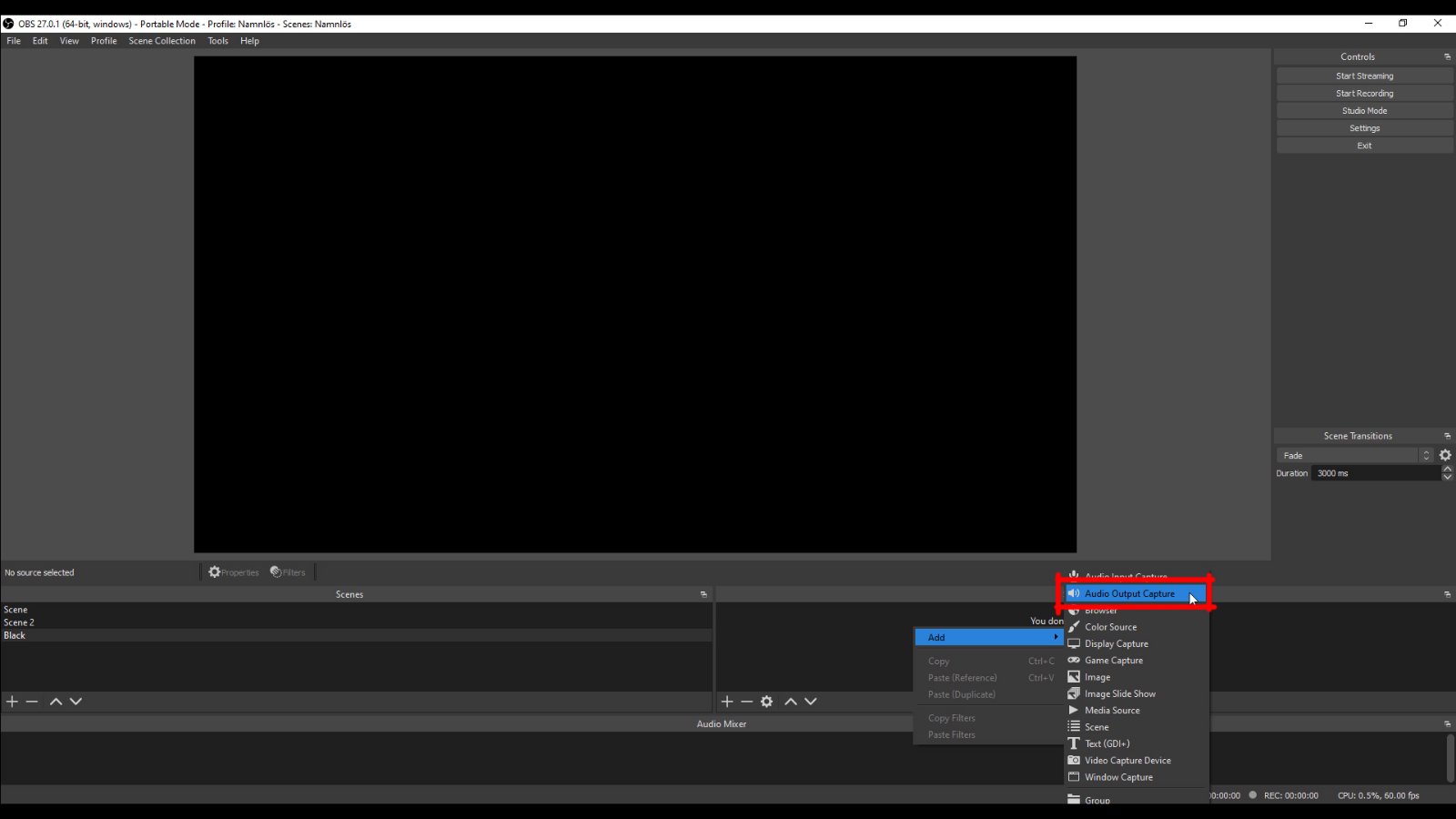
Task: Toggle Start Recording in Controls
Action: (1364, 94)
